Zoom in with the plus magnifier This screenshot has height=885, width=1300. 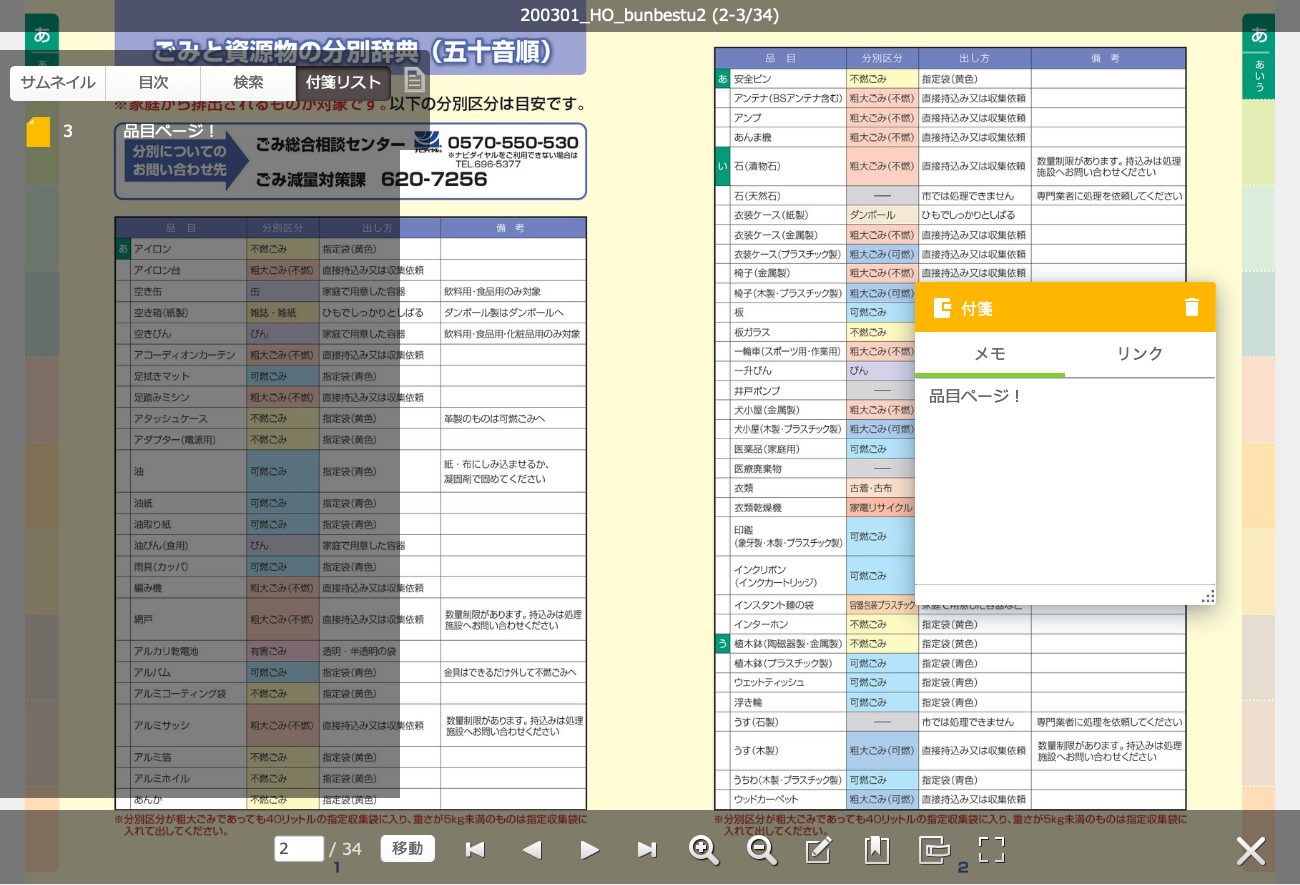tap(704, 850)
